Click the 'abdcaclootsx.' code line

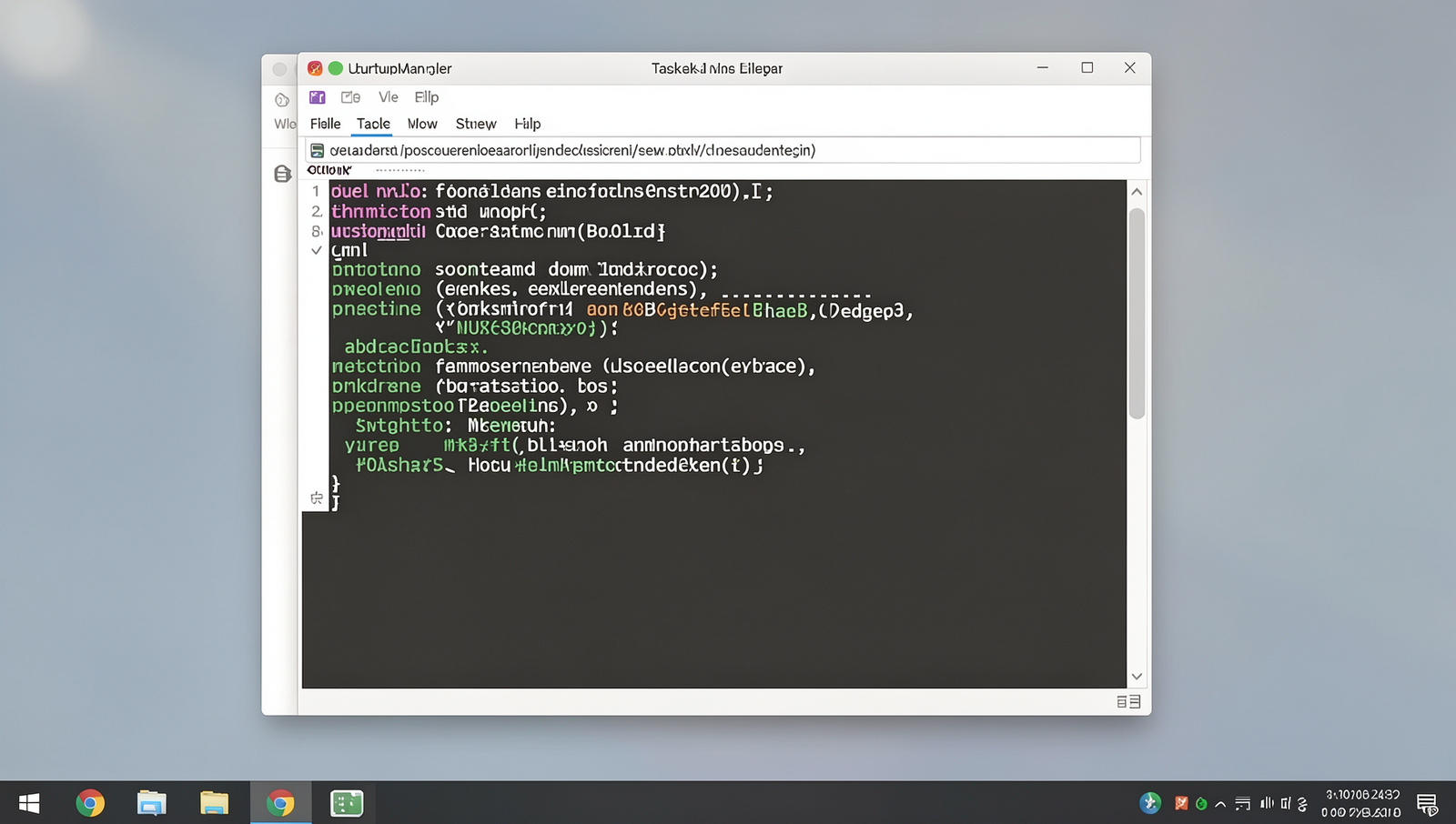pyautogui.click(x=416, y=347)
